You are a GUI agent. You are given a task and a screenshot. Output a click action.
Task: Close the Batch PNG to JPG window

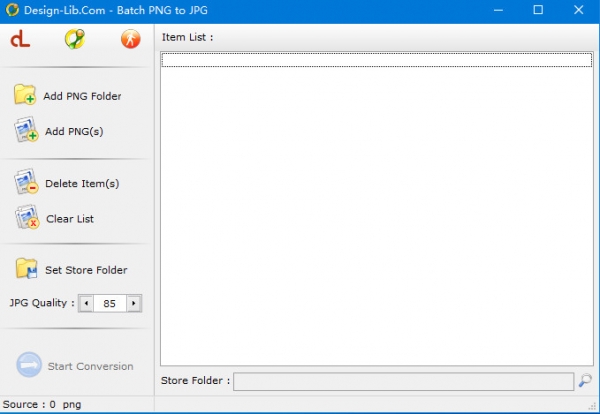click(x=579, y=10)
